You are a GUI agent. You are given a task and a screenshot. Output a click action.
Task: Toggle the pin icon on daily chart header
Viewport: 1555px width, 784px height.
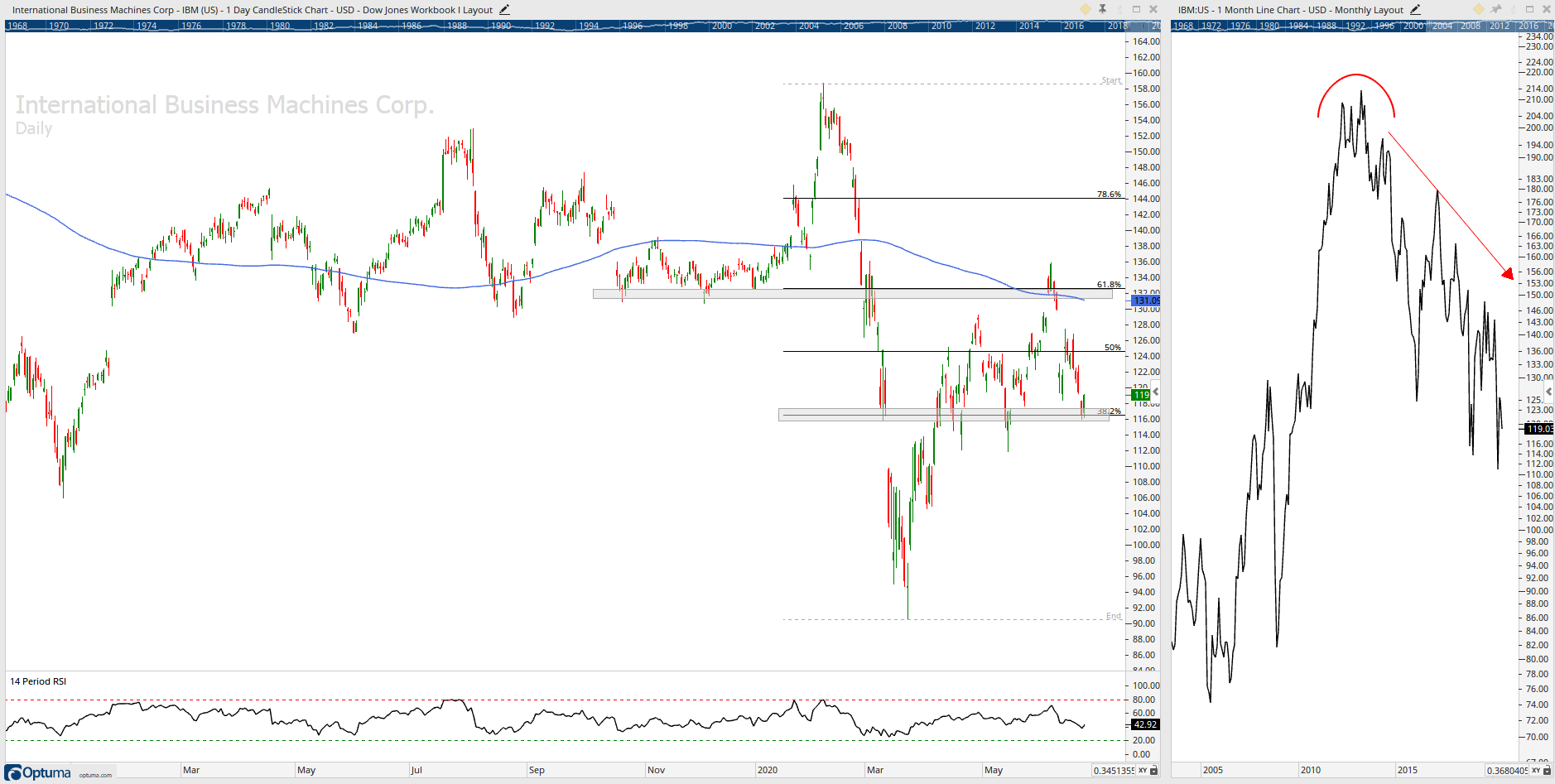pyautogui.click(x=1103, y=9)
